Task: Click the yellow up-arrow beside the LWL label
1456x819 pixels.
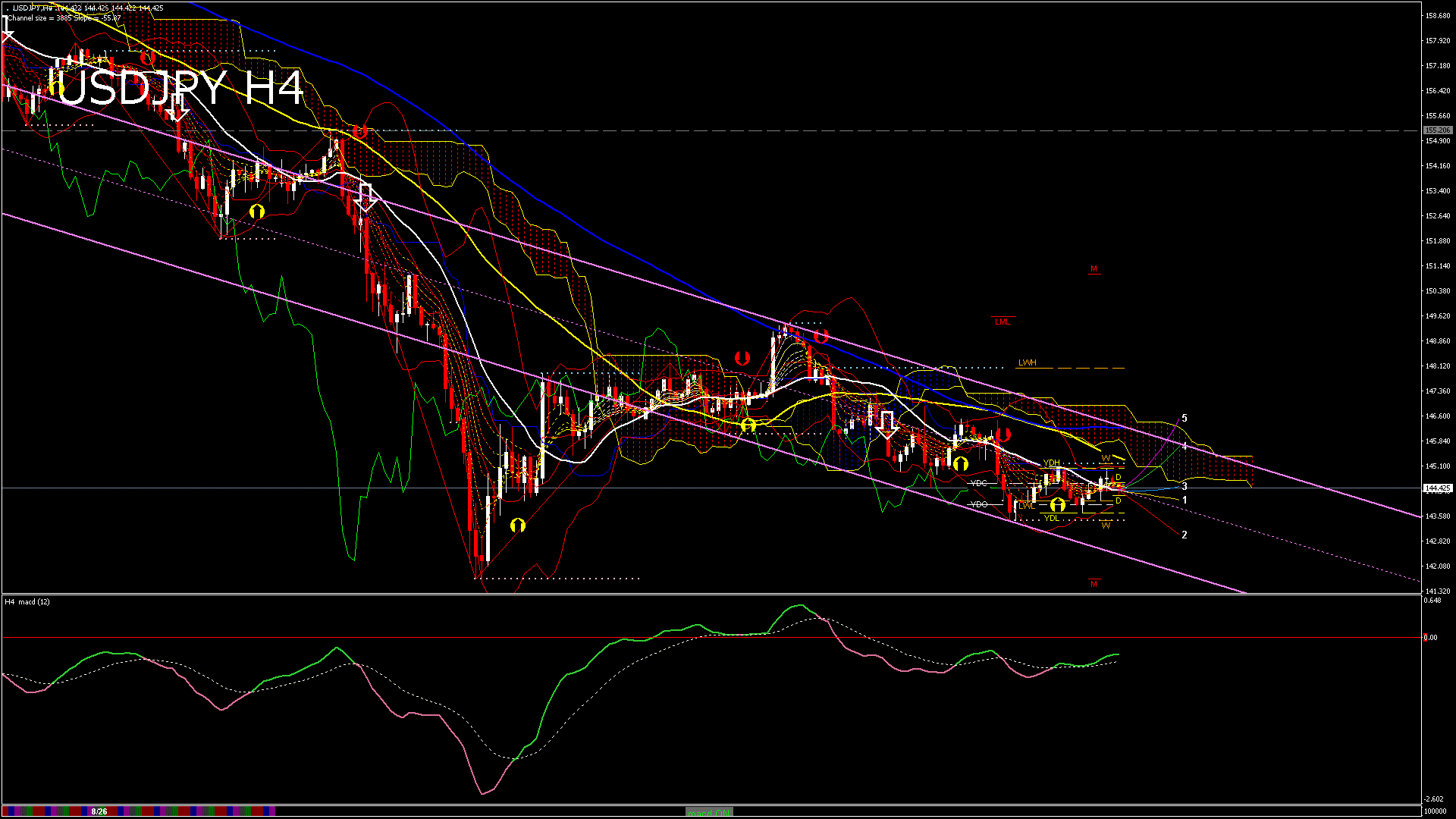Action: tap(1057, 505)
